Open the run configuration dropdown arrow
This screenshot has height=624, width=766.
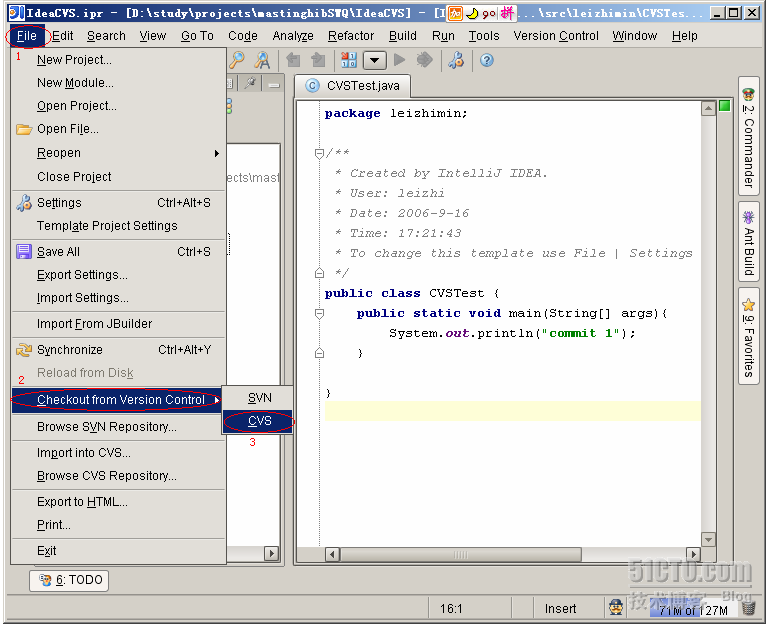pos(374,60)
